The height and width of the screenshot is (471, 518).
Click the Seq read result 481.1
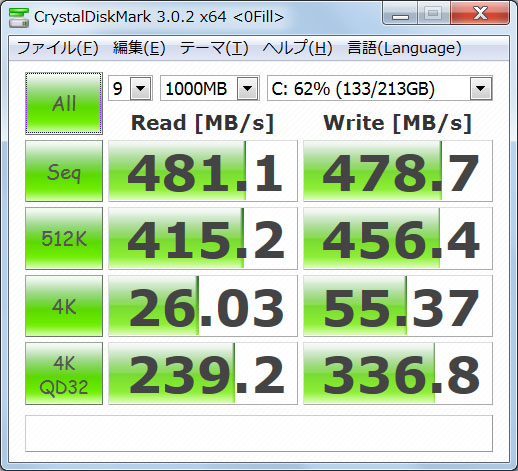(203, 171)
